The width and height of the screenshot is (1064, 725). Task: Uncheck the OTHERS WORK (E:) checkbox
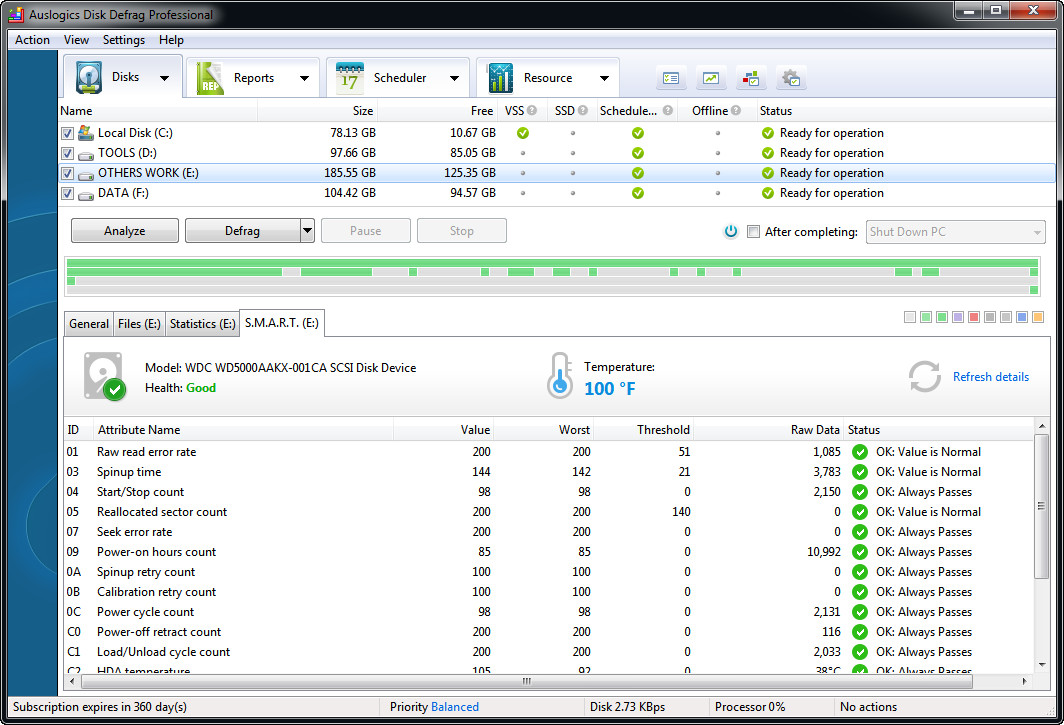[x=67, y=173]
